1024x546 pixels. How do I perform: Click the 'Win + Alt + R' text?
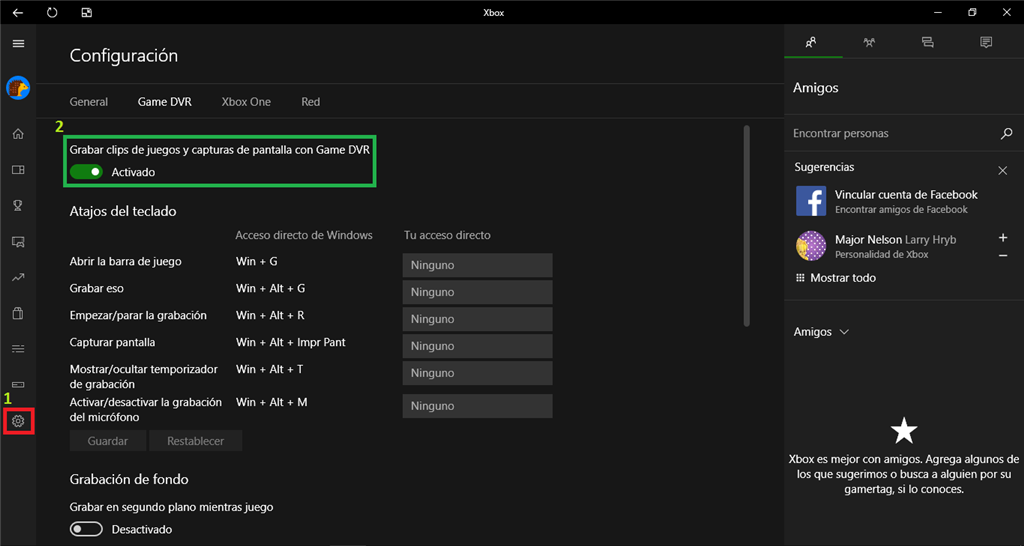click(270, 315)
